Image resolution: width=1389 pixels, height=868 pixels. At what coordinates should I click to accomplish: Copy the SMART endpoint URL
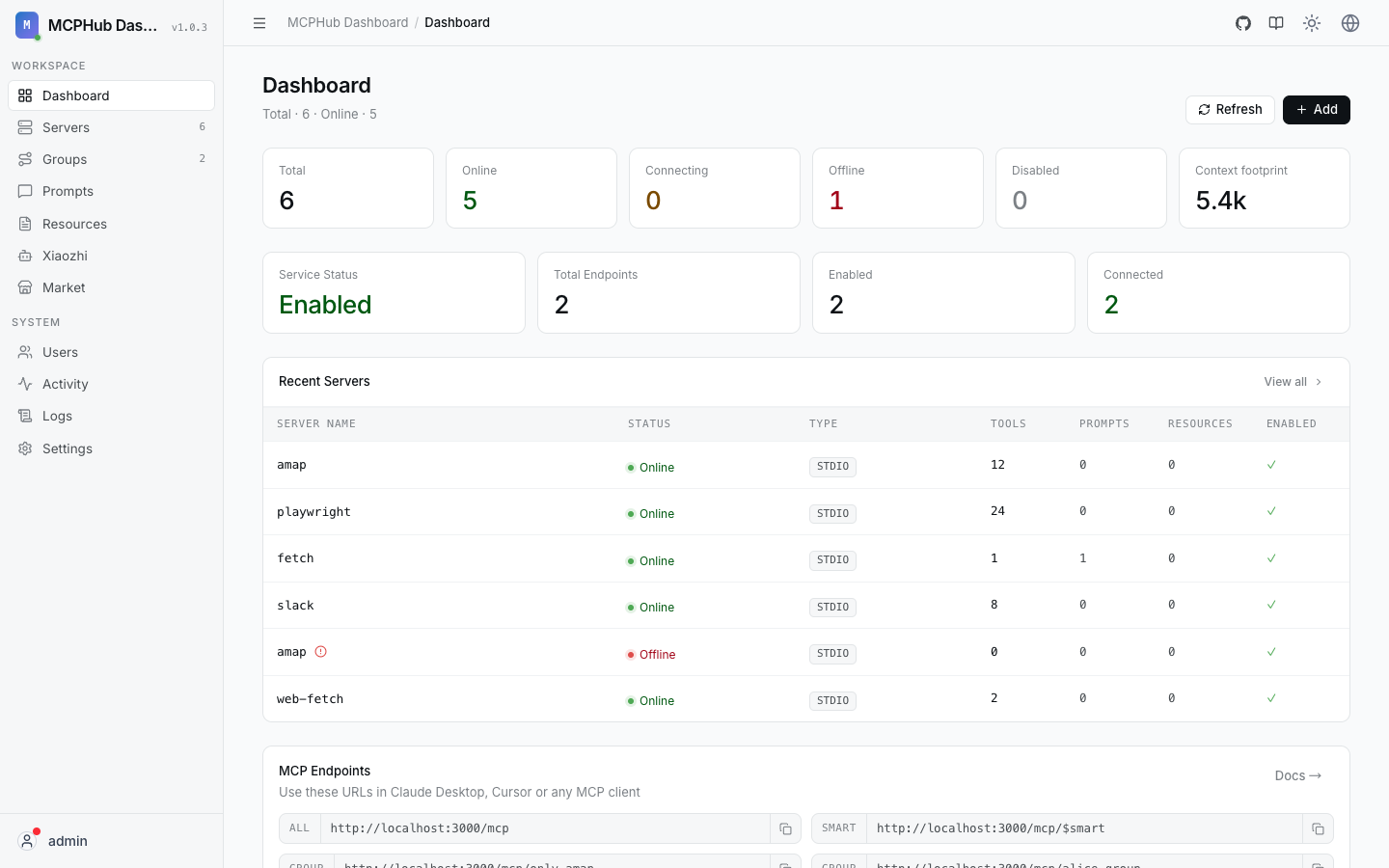point(1318,828)
